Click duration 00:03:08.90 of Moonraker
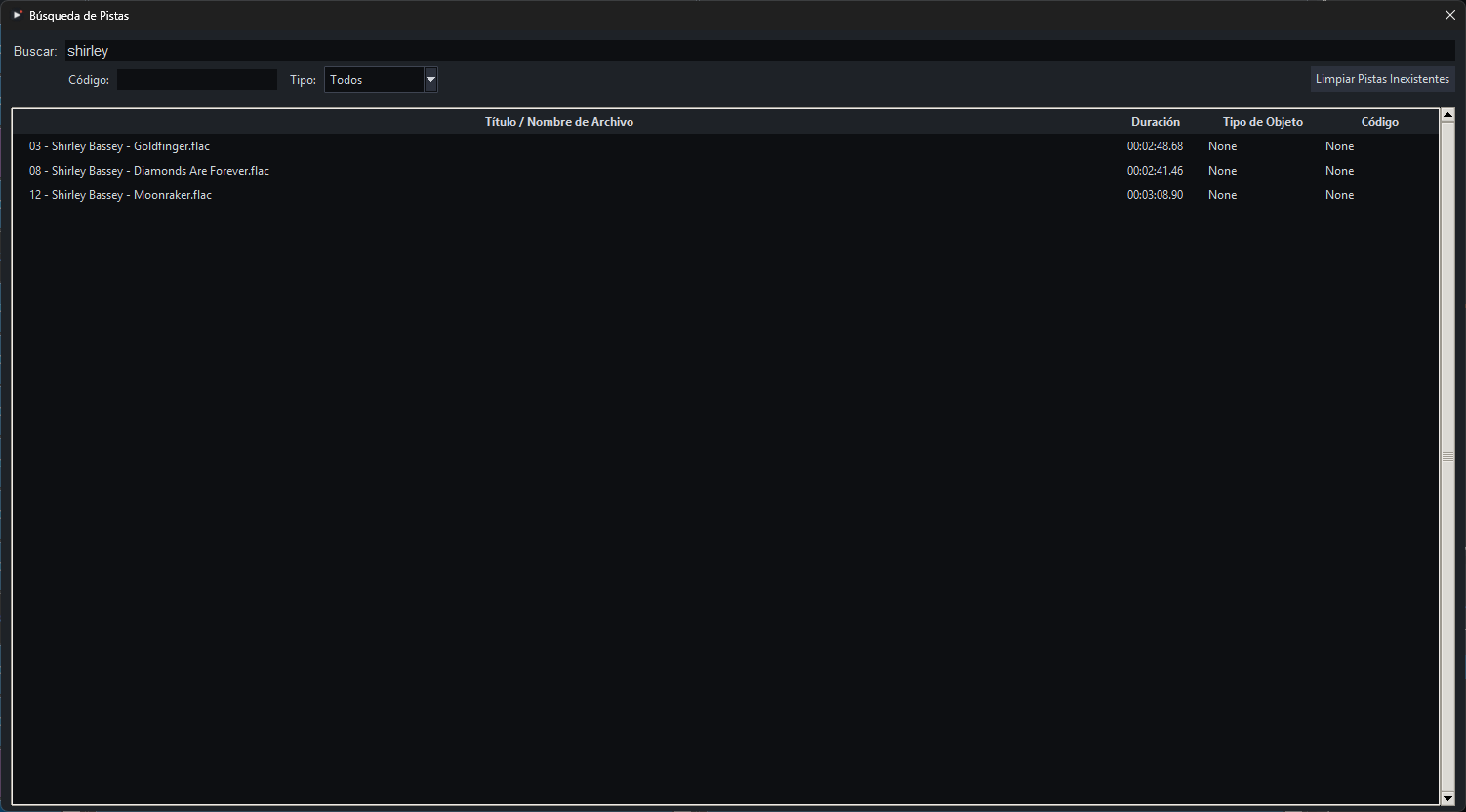 click(1155, 195)
